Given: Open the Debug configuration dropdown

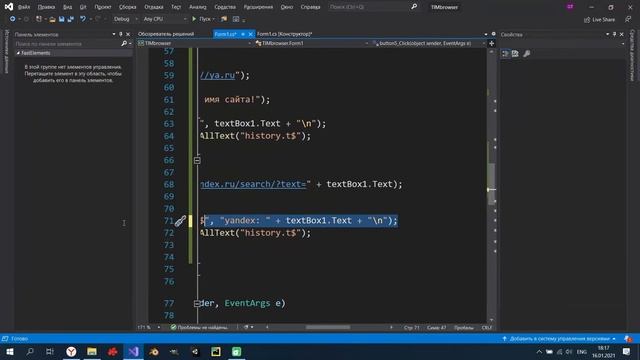Looking at the screenshot, I should [125, 19].
